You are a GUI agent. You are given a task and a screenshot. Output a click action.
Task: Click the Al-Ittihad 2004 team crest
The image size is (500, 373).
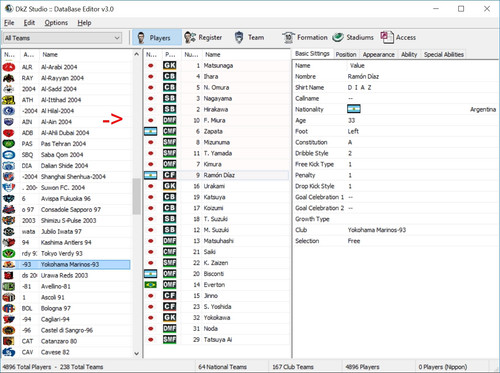coord(9,100)
